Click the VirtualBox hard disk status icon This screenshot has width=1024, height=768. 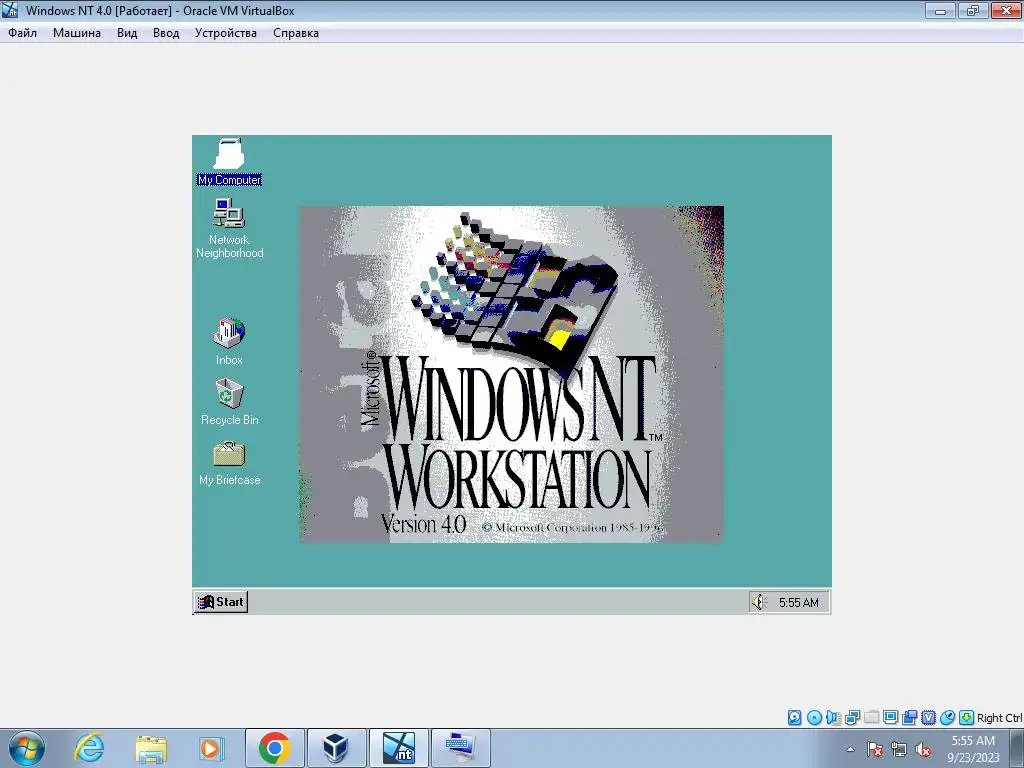coord(794,718)
